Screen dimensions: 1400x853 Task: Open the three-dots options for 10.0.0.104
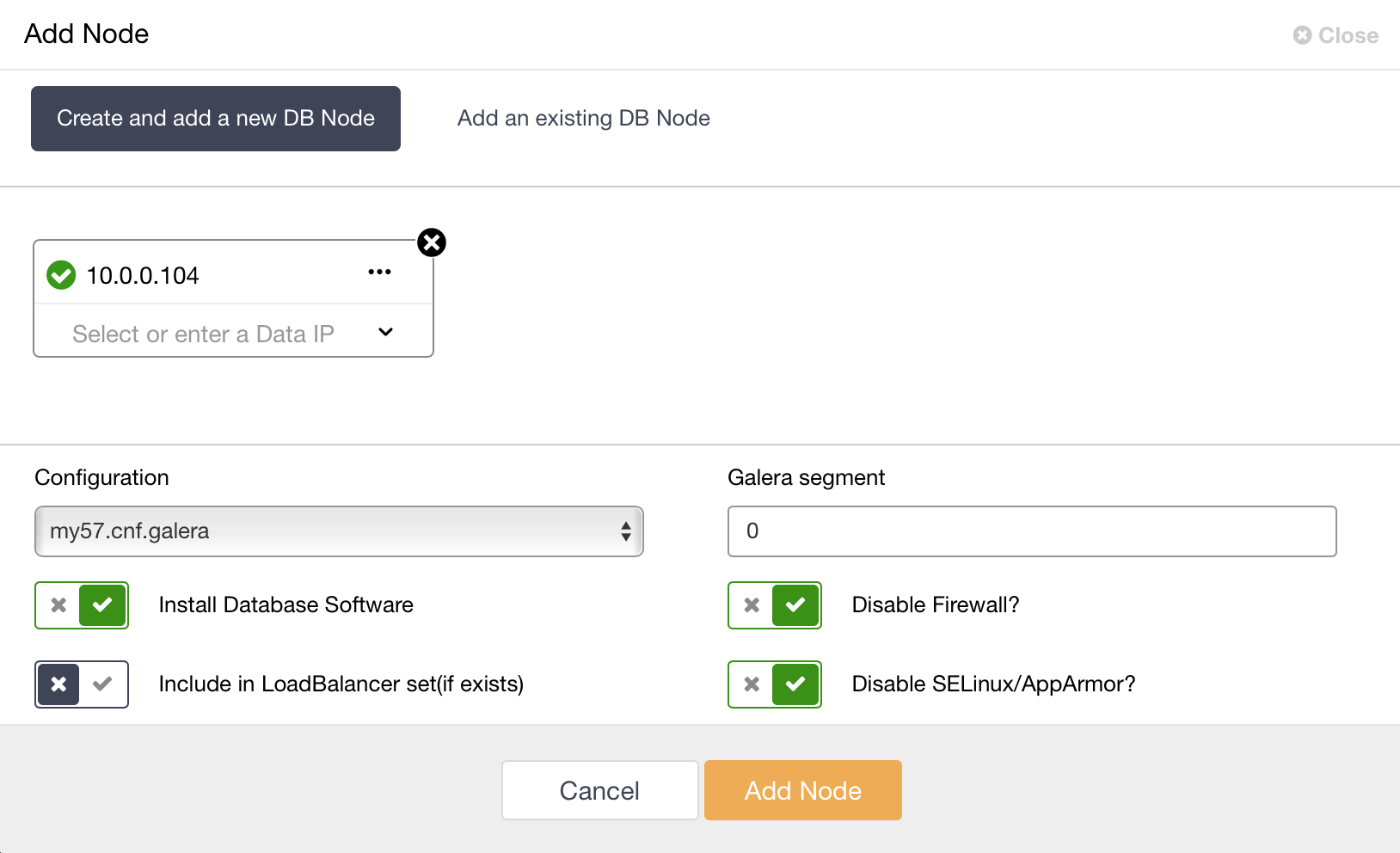click(379, 272)
